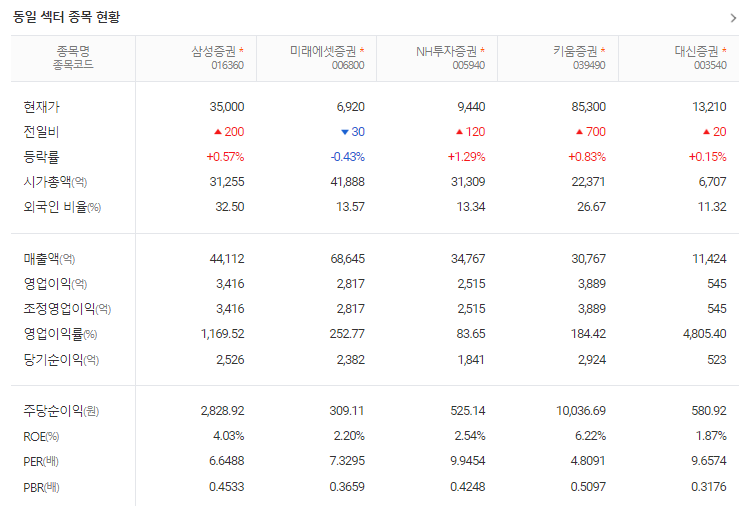Open 삼성증권 stock link
Screen dimensions: 739x506
point(213,51)
